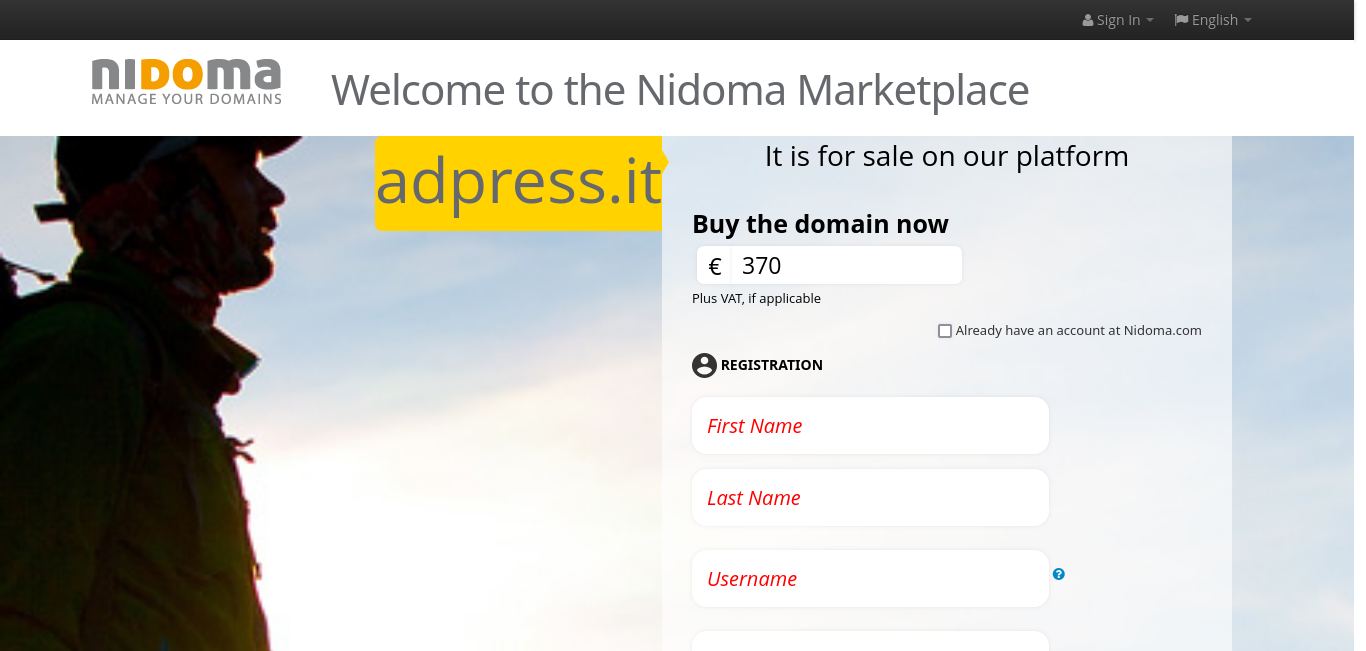
Task: Check the already have an account checkbox
Action: pos(945,331)
